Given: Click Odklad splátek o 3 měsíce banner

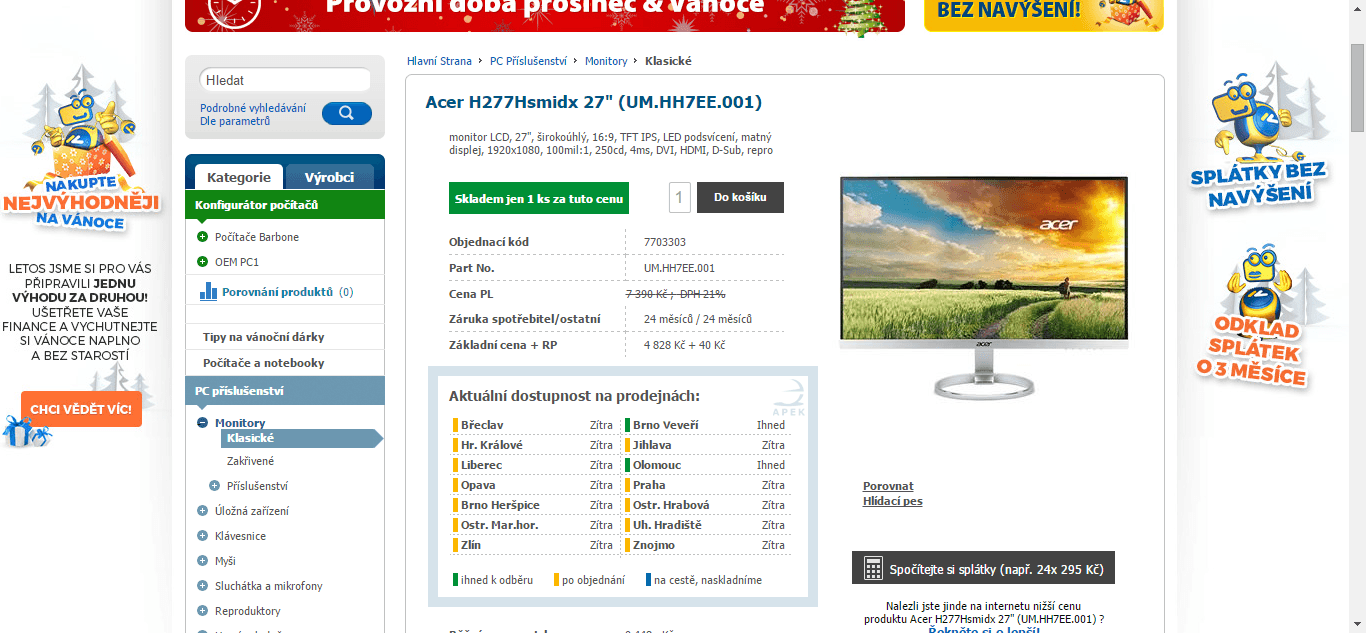Looking at the screenshot, I should [1252, 318].
